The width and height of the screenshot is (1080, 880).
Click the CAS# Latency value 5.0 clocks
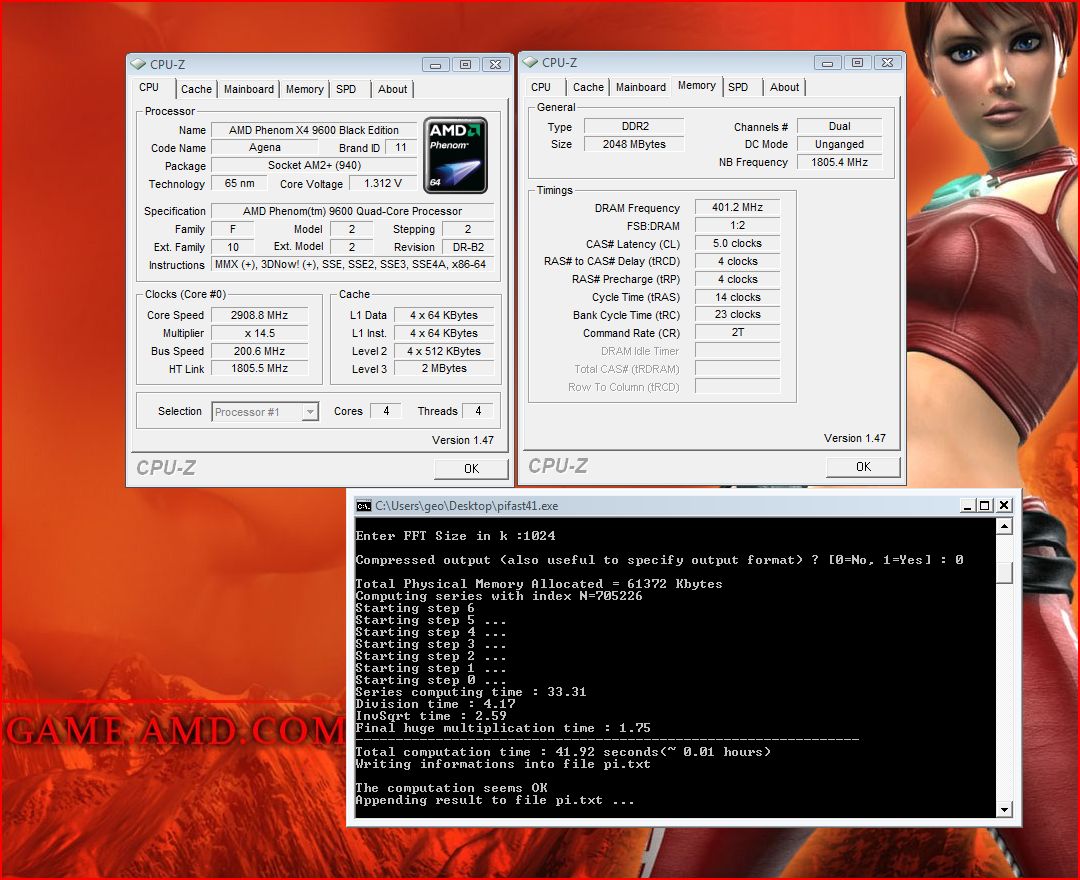pyautogui.click(x=737, y=244)
